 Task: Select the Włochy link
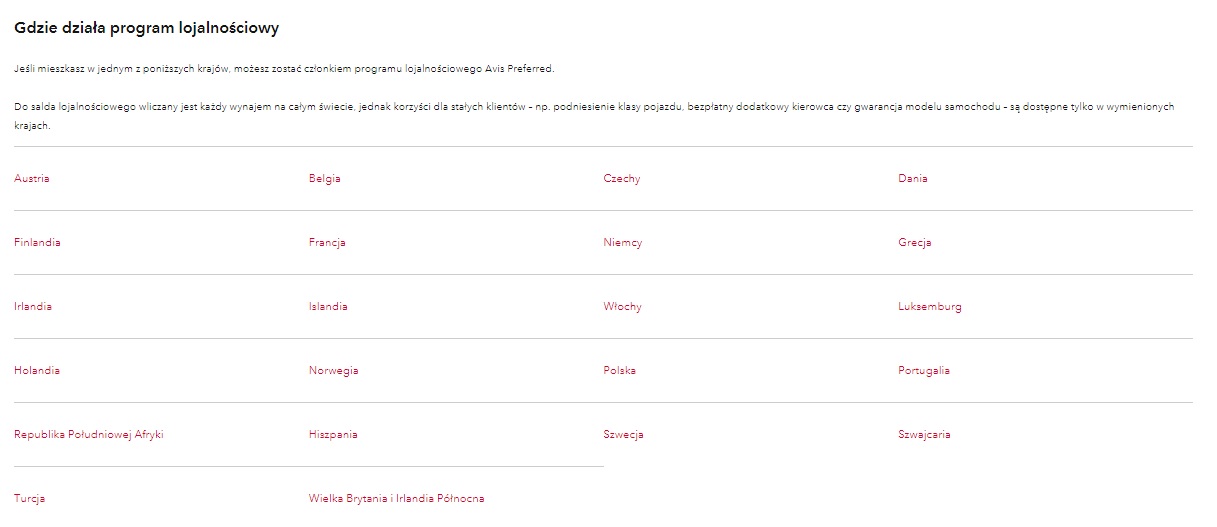click(x=623, y=307)
